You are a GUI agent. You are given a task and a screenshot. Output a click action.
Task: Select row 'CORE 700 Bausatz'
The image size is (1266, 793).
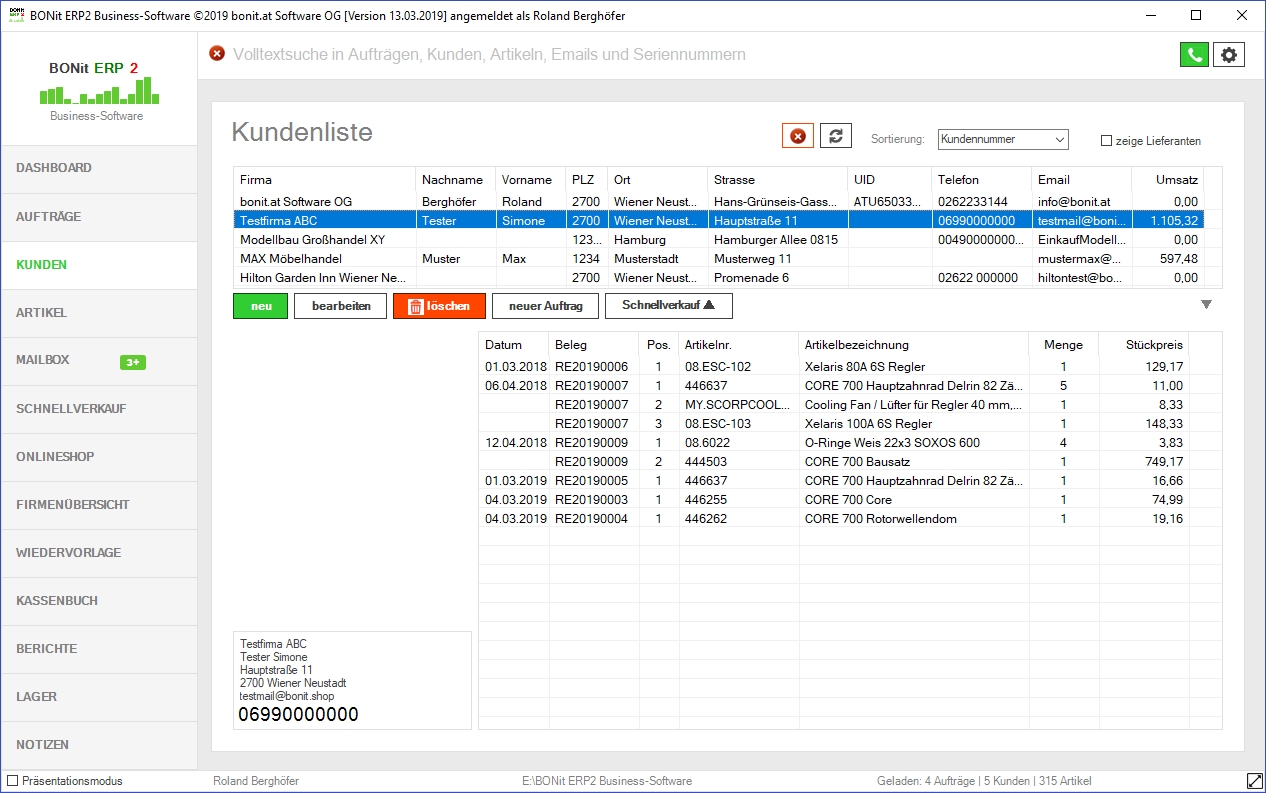834,462
